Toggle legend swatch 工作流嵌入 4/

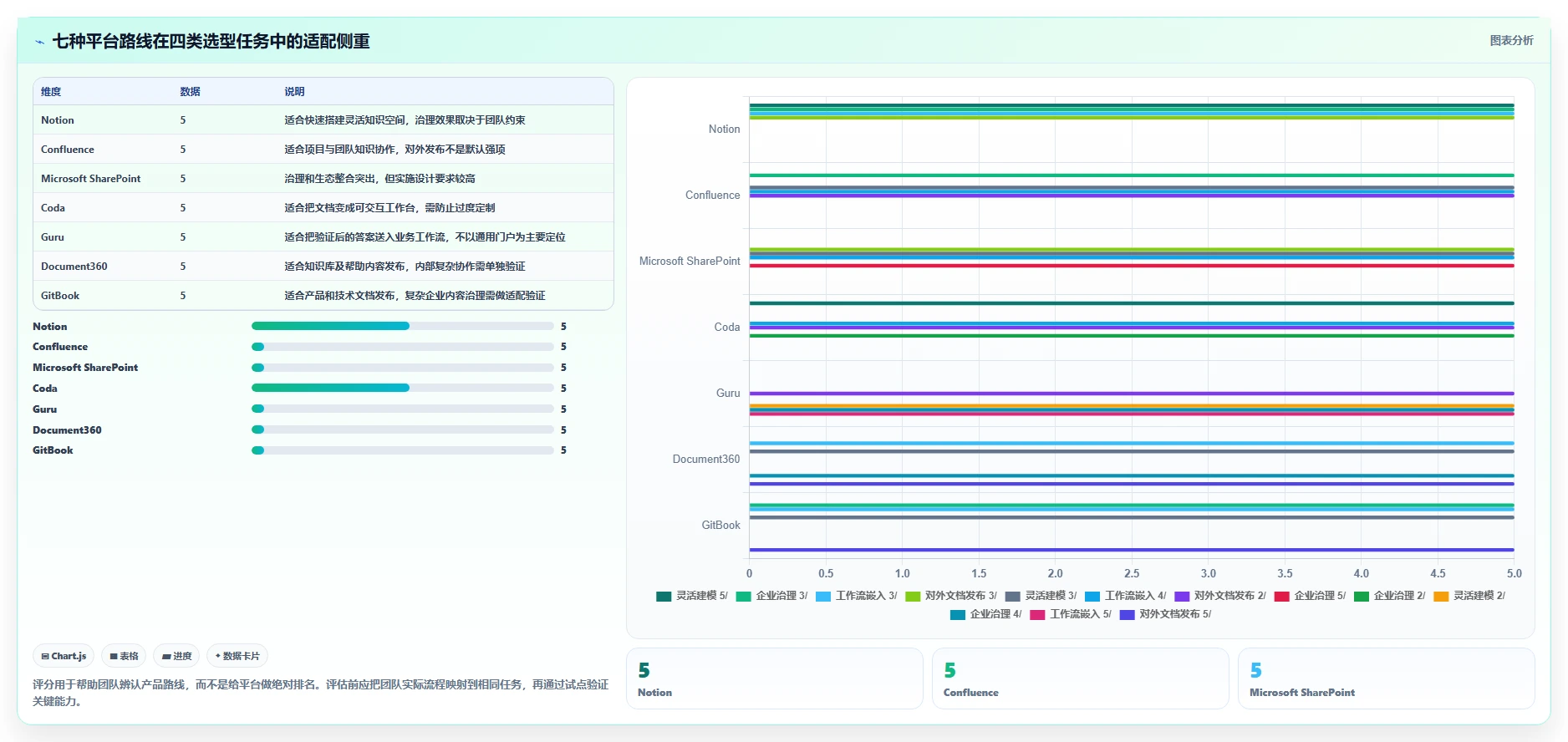1092,596
